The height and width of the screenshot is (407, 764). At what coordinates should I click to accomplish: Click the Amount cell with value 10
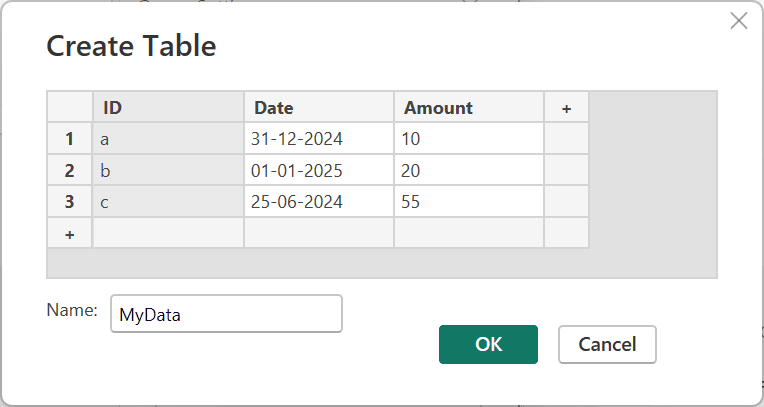[x=468, y=139]
